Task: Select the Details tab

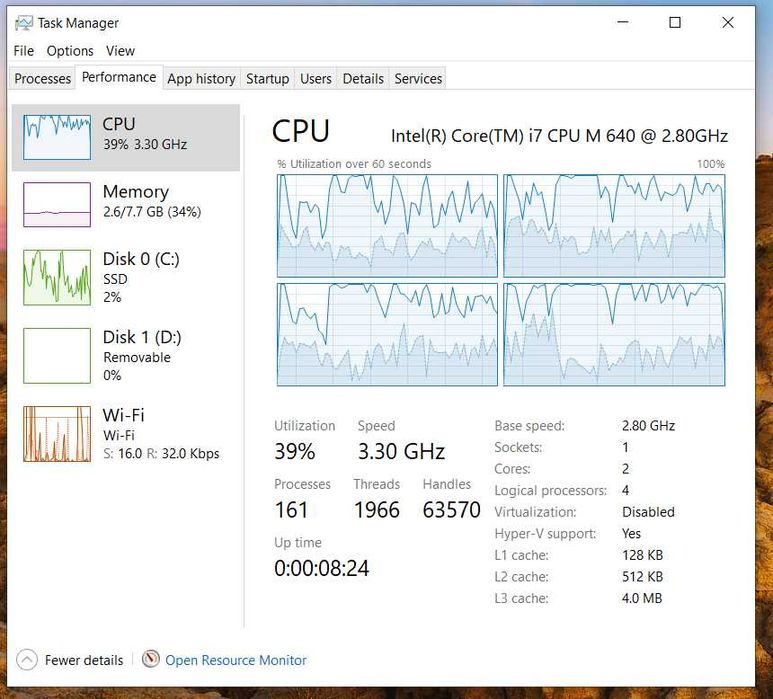Action: [363, 79]
